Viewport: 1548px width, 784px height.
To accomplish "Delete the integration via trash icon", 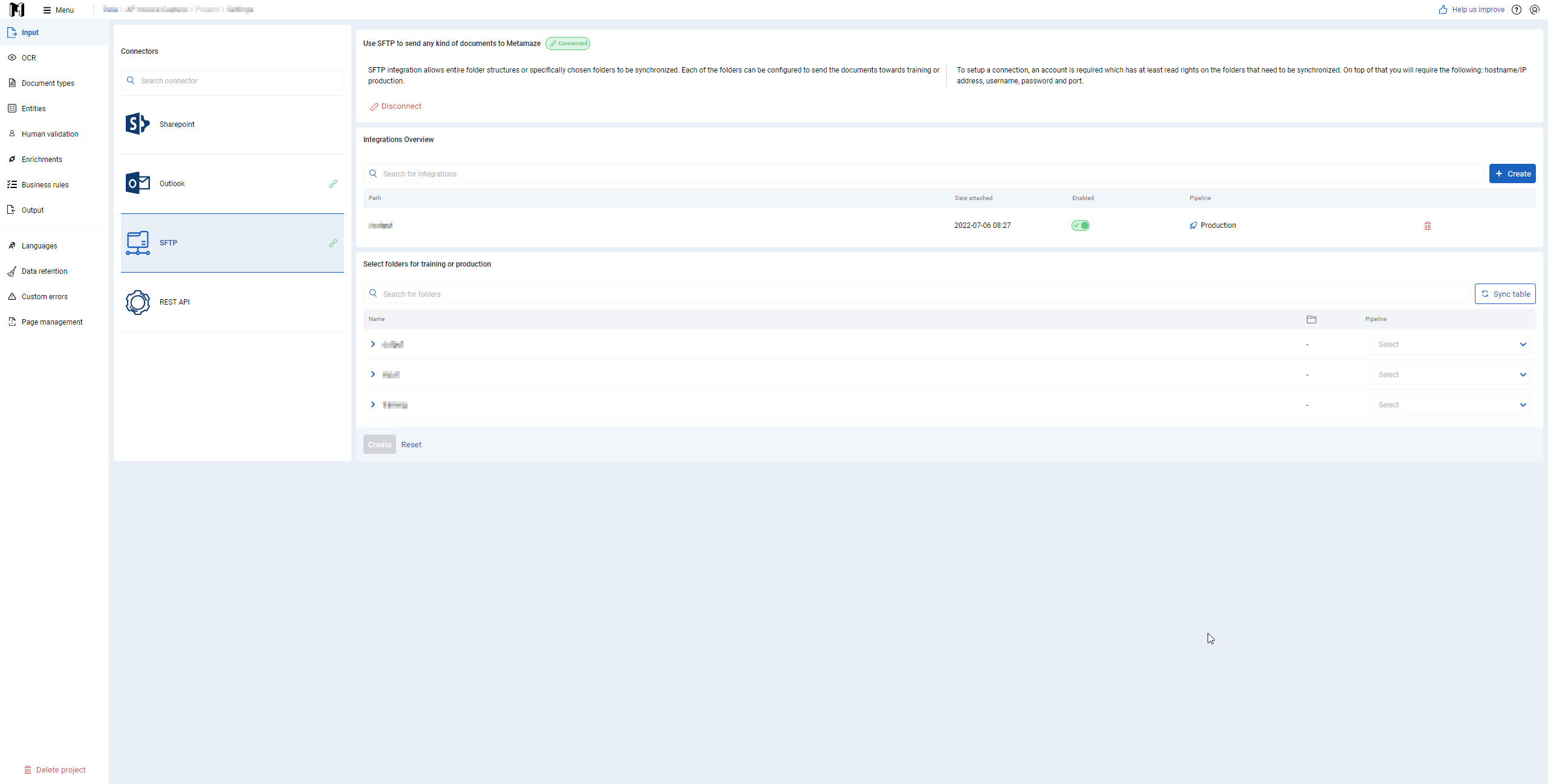I will coord(1428,225).
